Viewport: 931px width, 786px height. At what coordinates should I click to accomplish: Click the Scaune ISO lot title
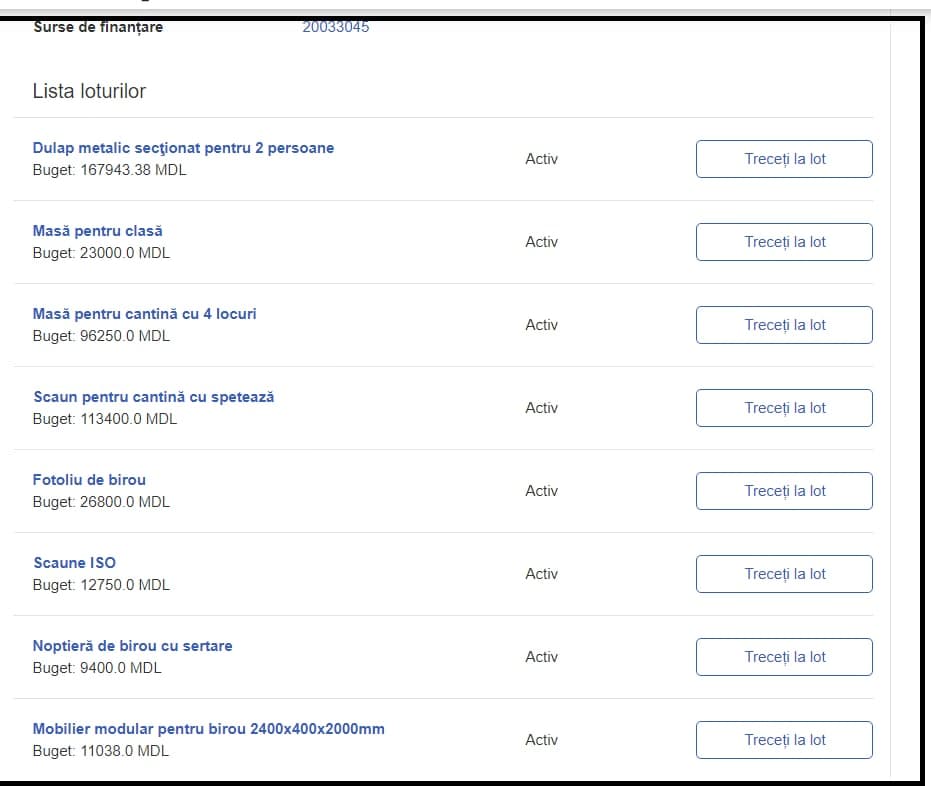coord(74,563)
